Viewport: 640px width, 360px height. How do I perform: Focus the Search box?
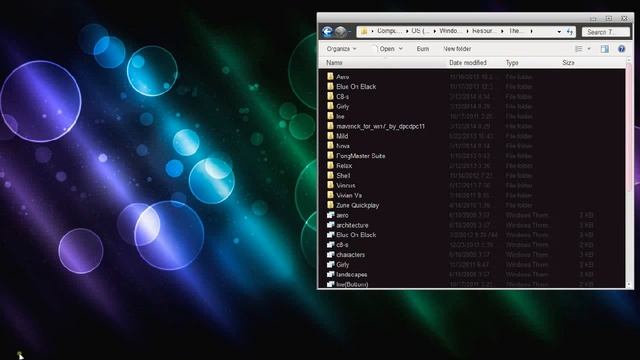pyautogui.click(x=606, y=31)
